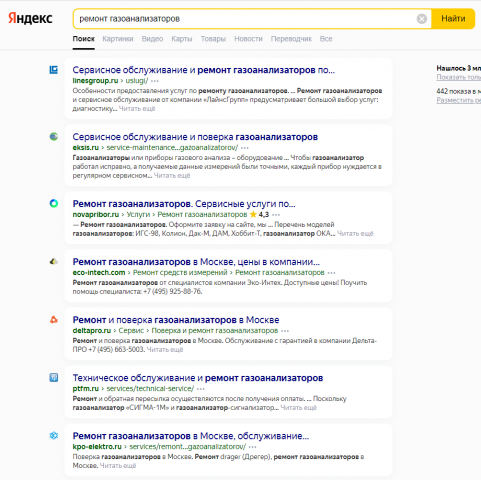Viewport: 481px width, 480px height.
Task: Go to the Новости tab
Action: click(248, 39)
